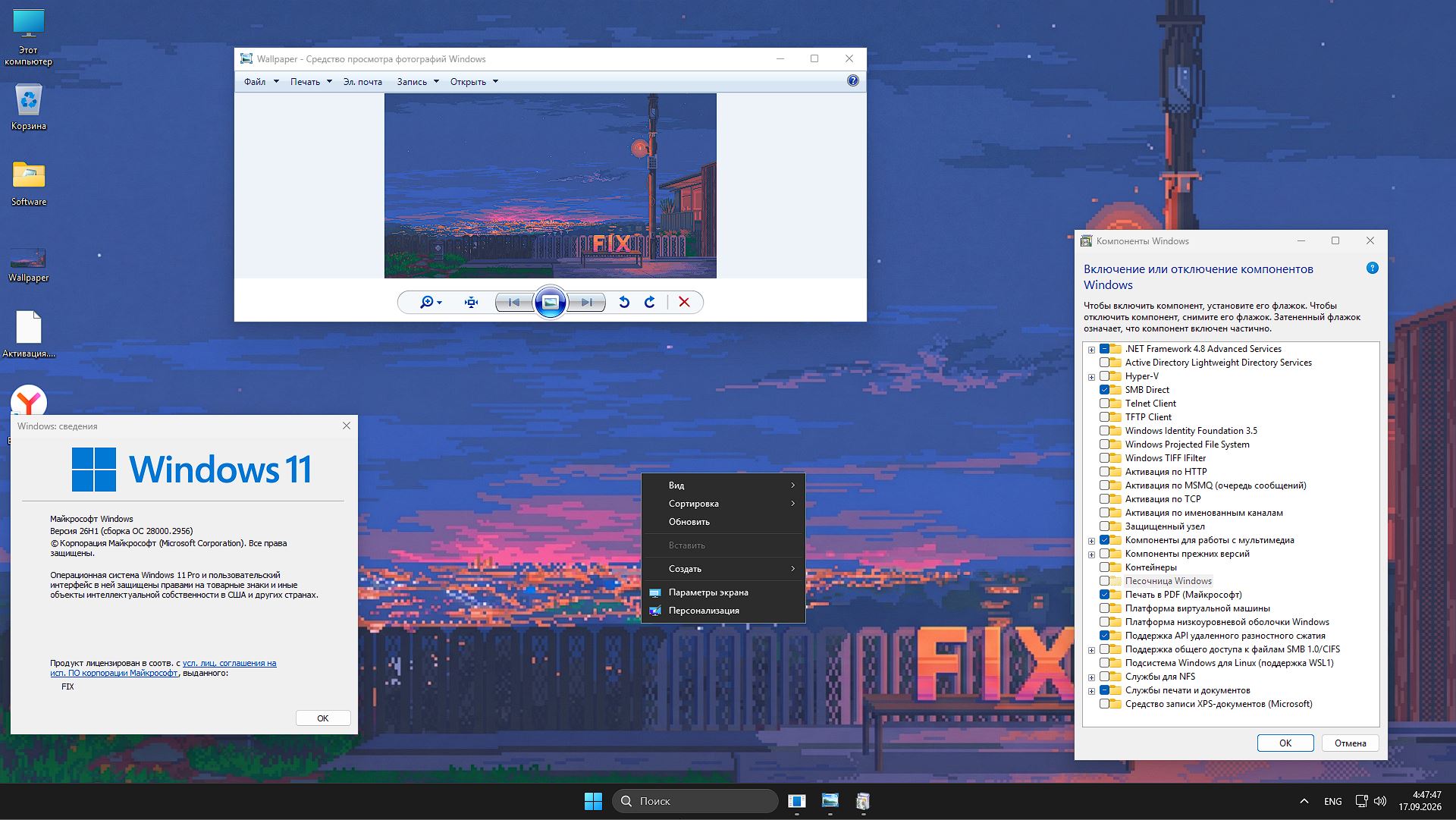The image size is (1456, 820).
Task: Delete image with red X icon
Action: [684, 302]
